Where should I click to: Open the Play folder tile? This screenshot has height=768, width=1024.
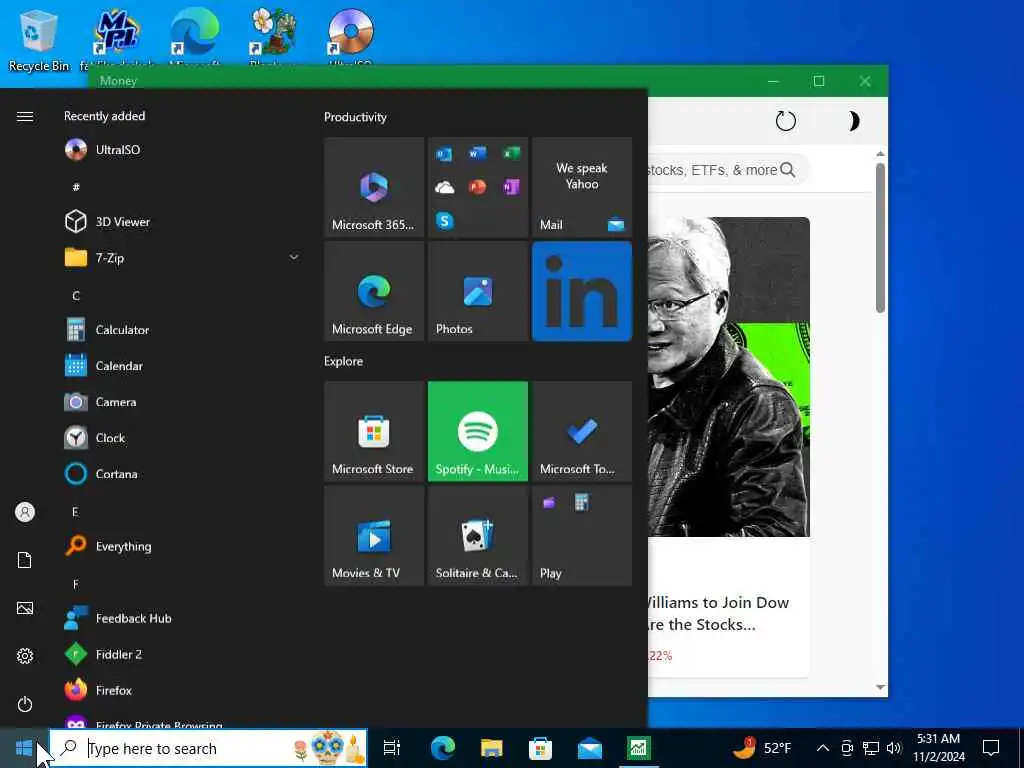click(x=582, y=536)
